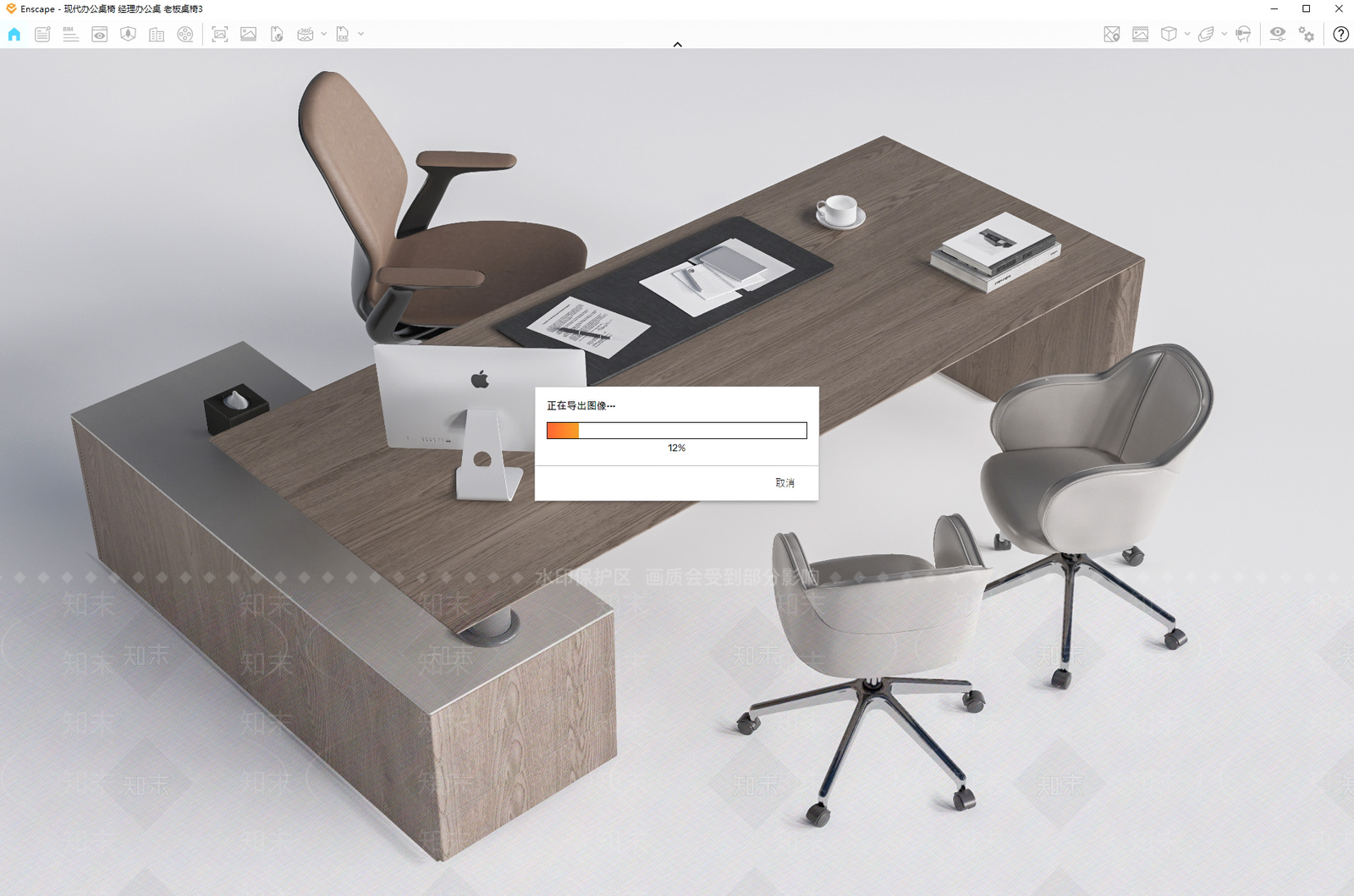
Task: Click the 360 panorama render icon
Action: [x=305, y=34]
